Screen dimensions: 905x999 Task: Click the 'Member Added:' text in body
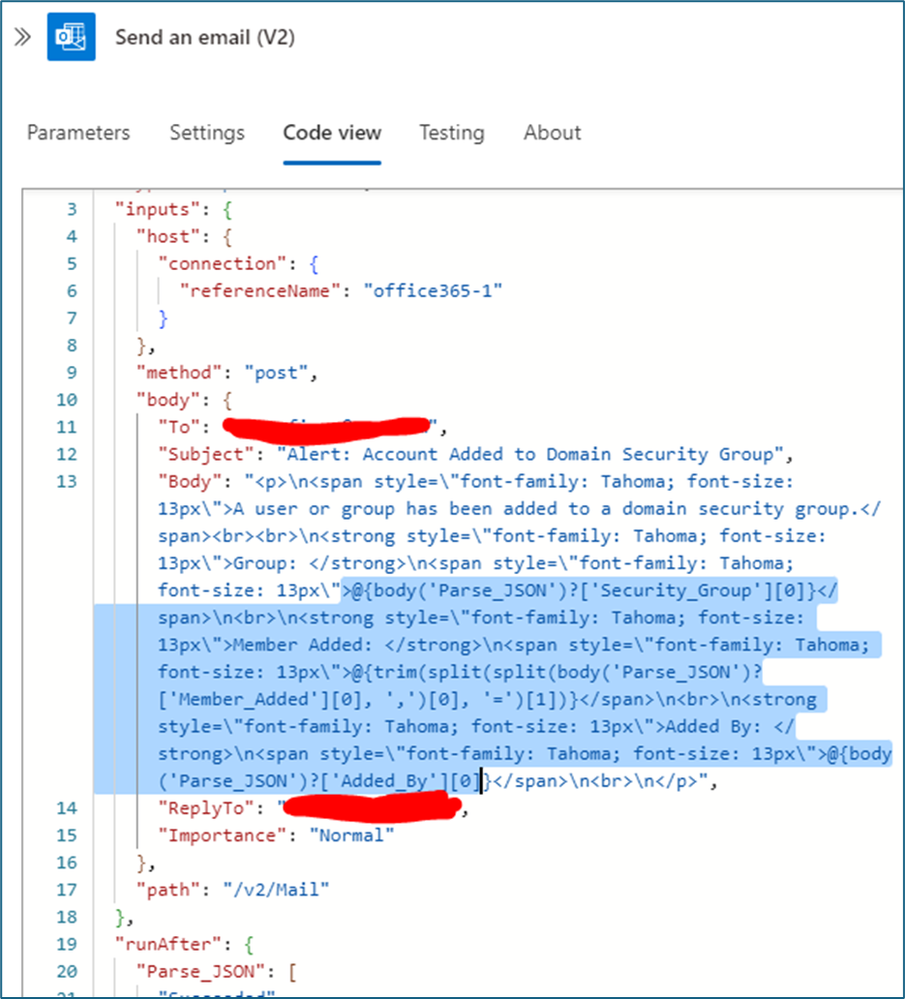tap(303, 645)
